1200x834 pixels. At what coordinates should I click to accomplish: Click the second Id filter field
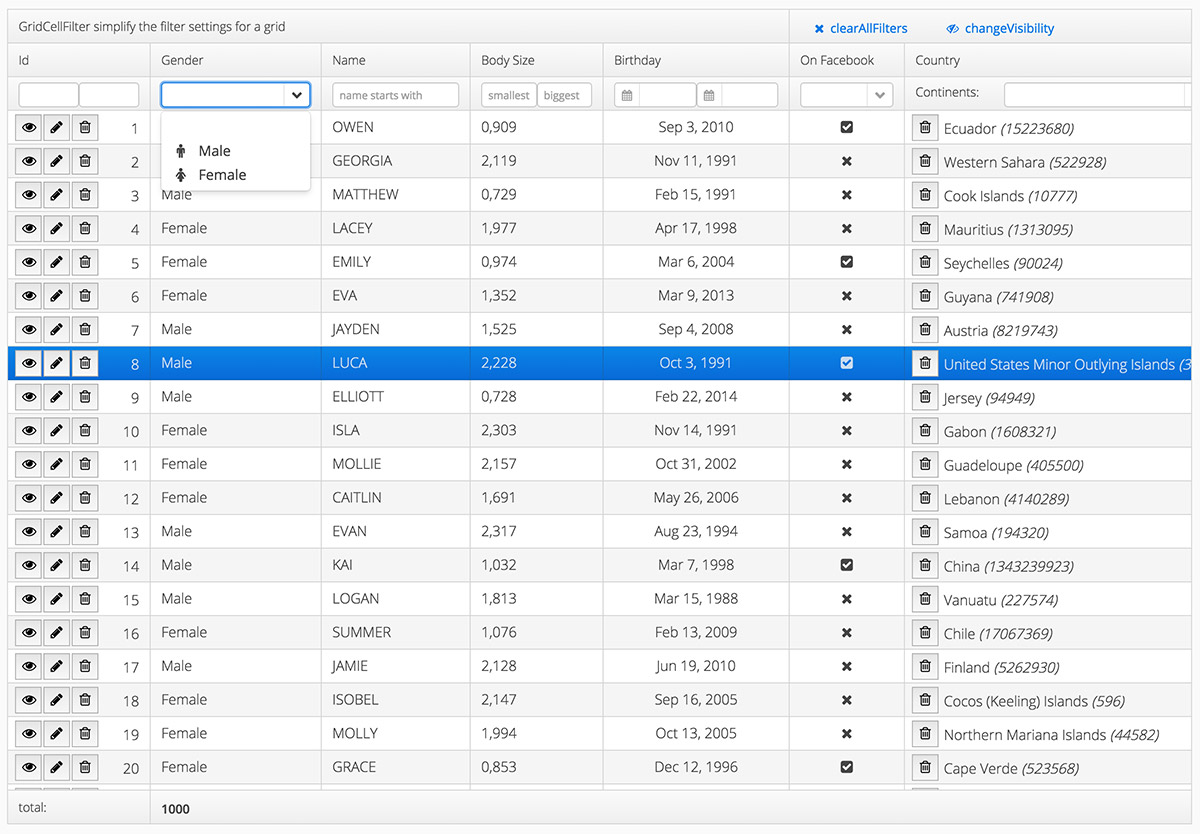pyautogui.click(x=109, y=95)
